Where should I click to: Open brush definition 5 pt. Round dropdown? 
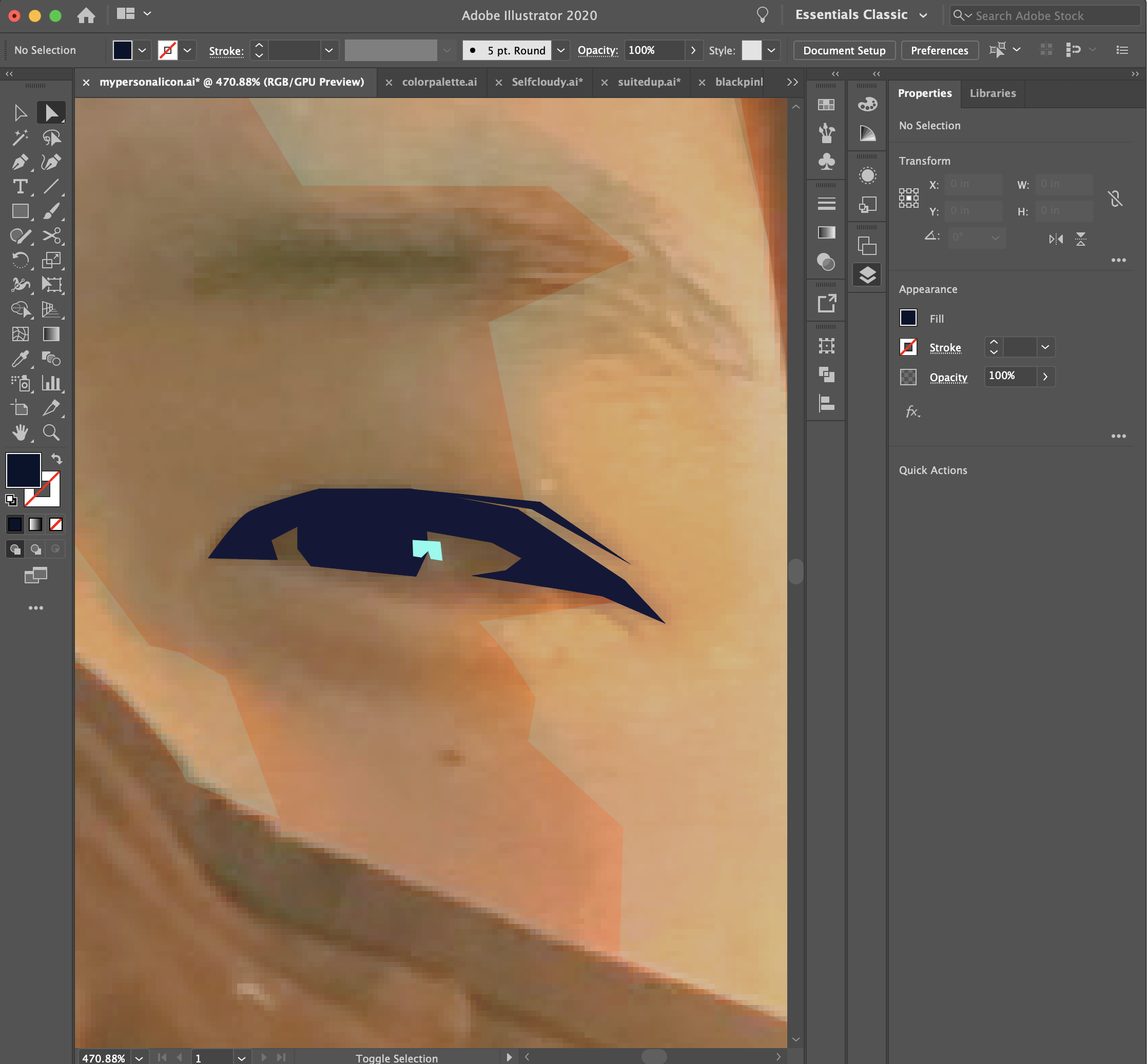pyautogui.click(x=560, y=50)
